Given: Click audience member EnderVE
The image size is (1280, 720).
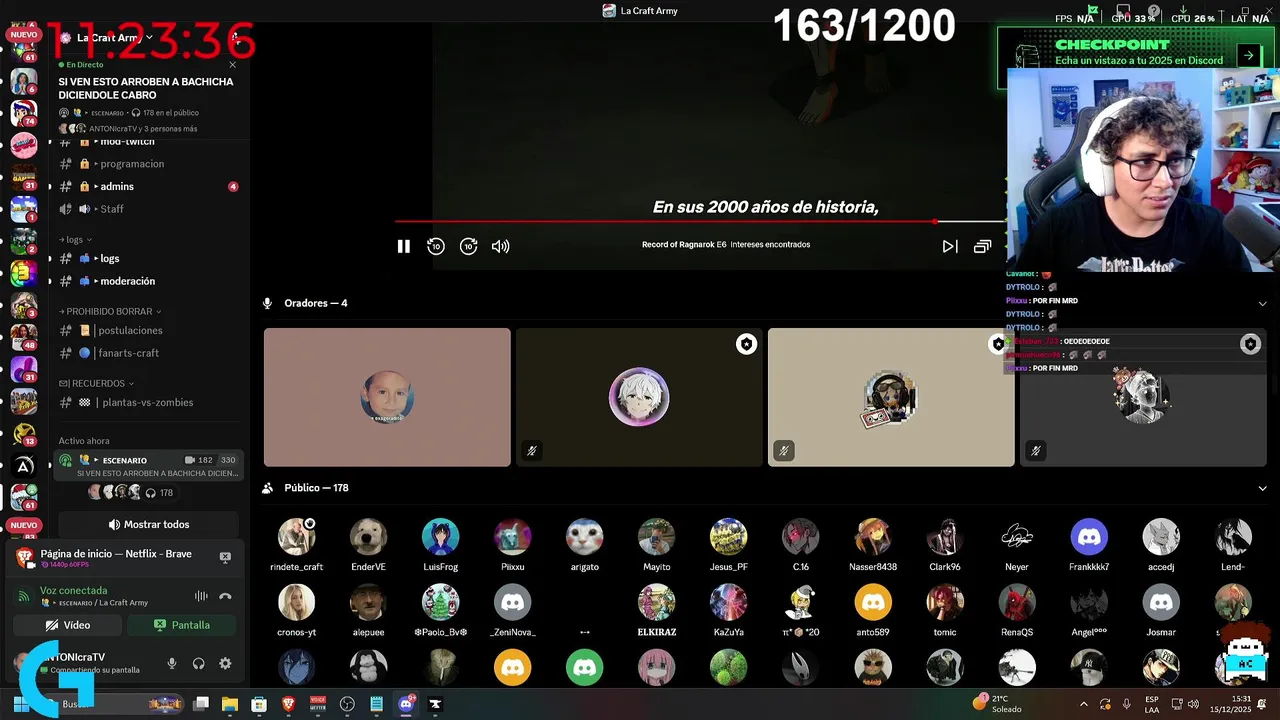Looking at the screenshot, I should coord(368,545).
